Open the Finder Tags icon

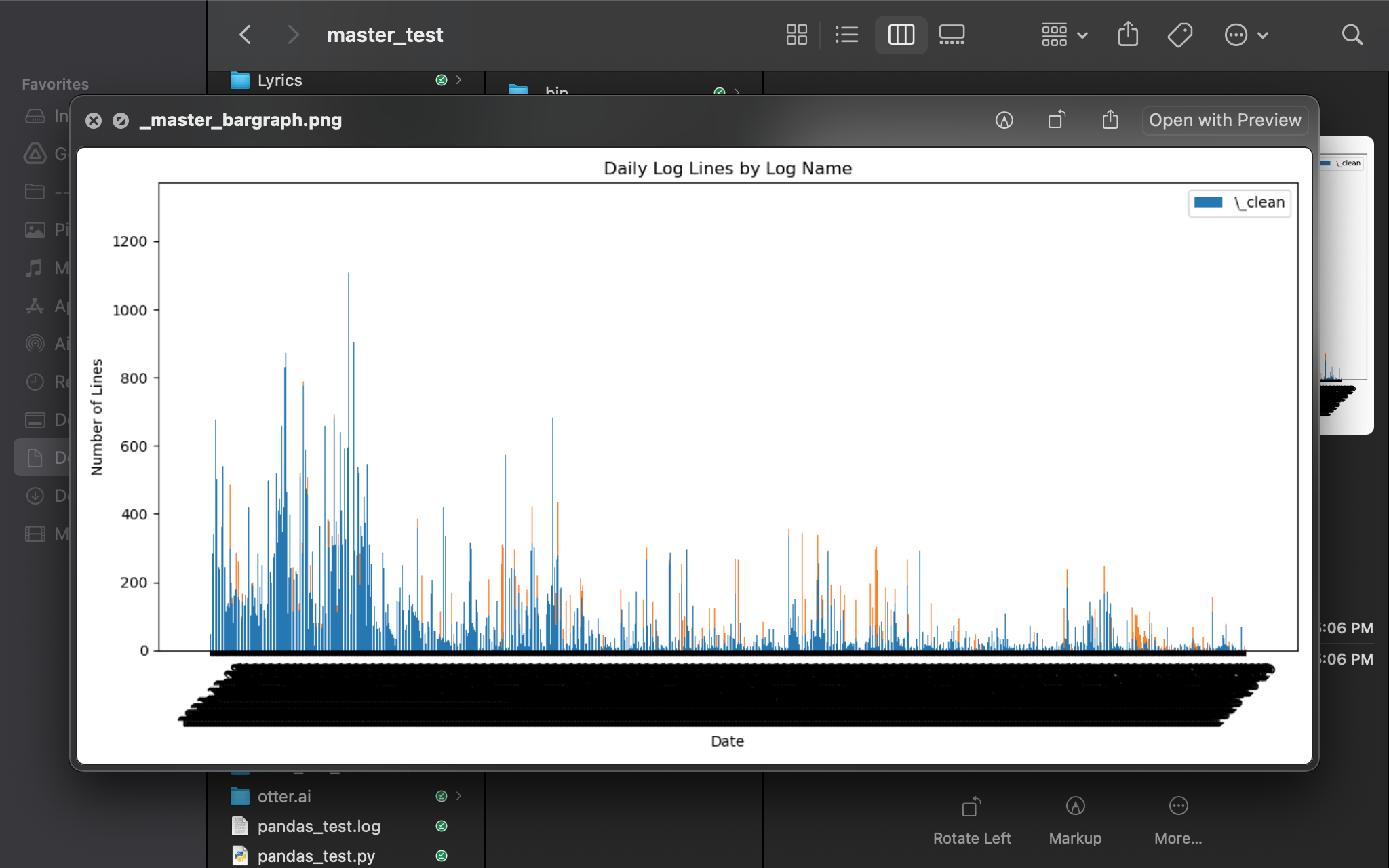pyautogui.click(x=1180, y=35)
